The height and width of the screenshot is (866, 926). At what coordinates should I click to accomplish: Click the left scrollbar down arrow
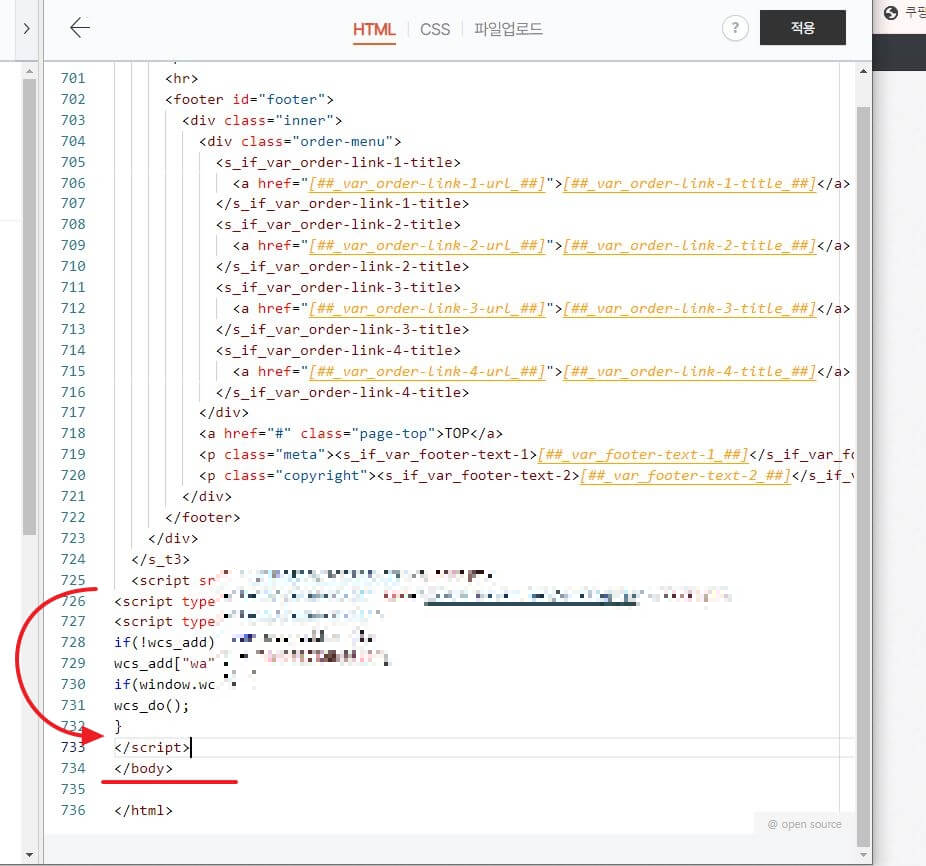[30, 855]
